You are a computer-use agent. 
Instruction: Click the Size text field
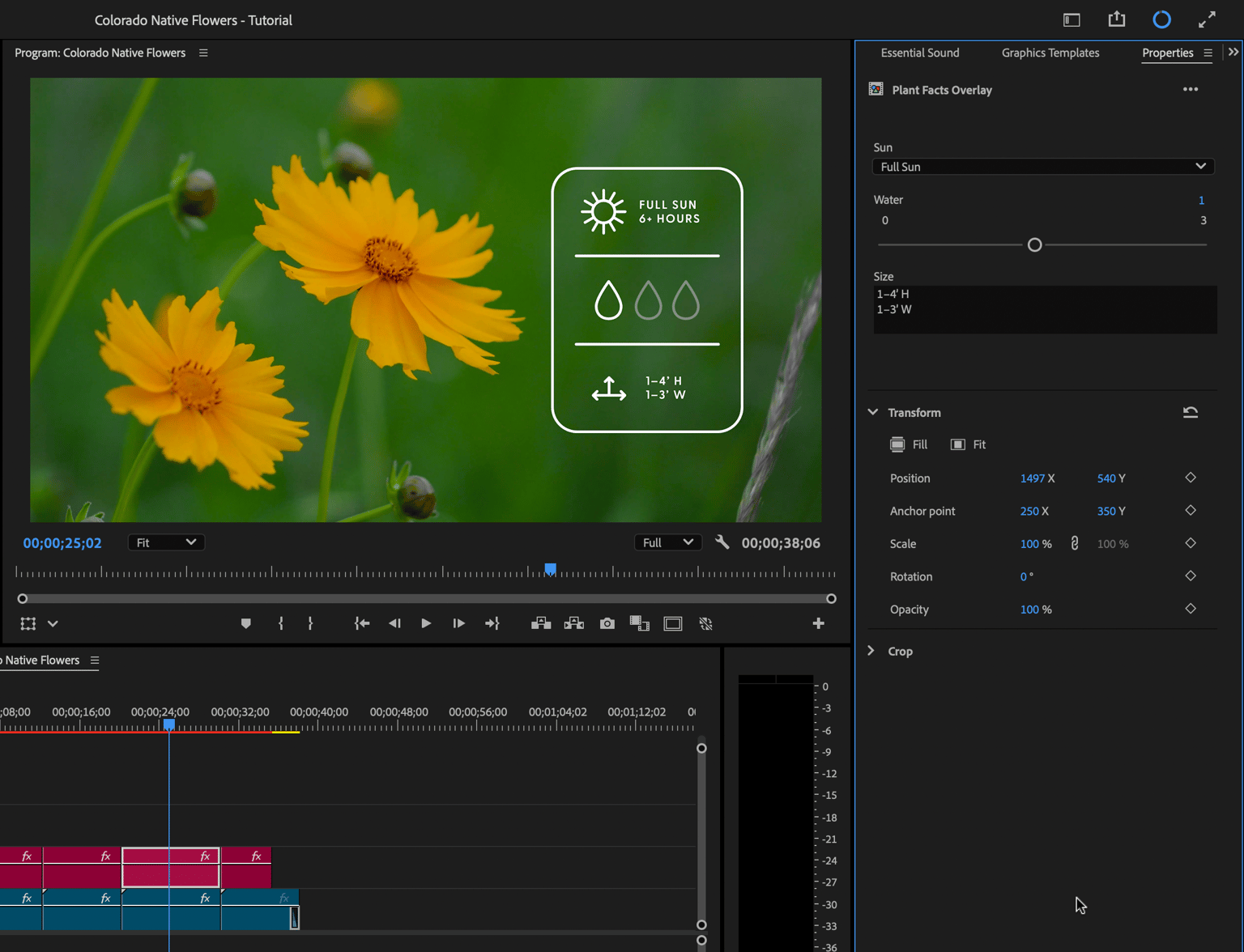click(1045, 309)
